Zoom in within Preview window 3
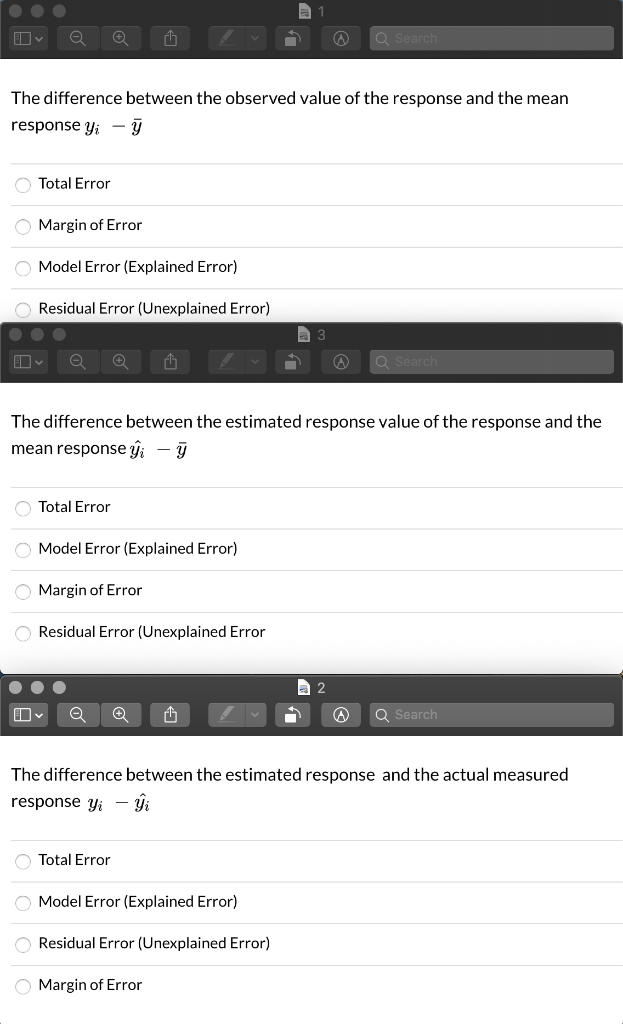This screenshot has width=623, height=1024. (121, 362)
